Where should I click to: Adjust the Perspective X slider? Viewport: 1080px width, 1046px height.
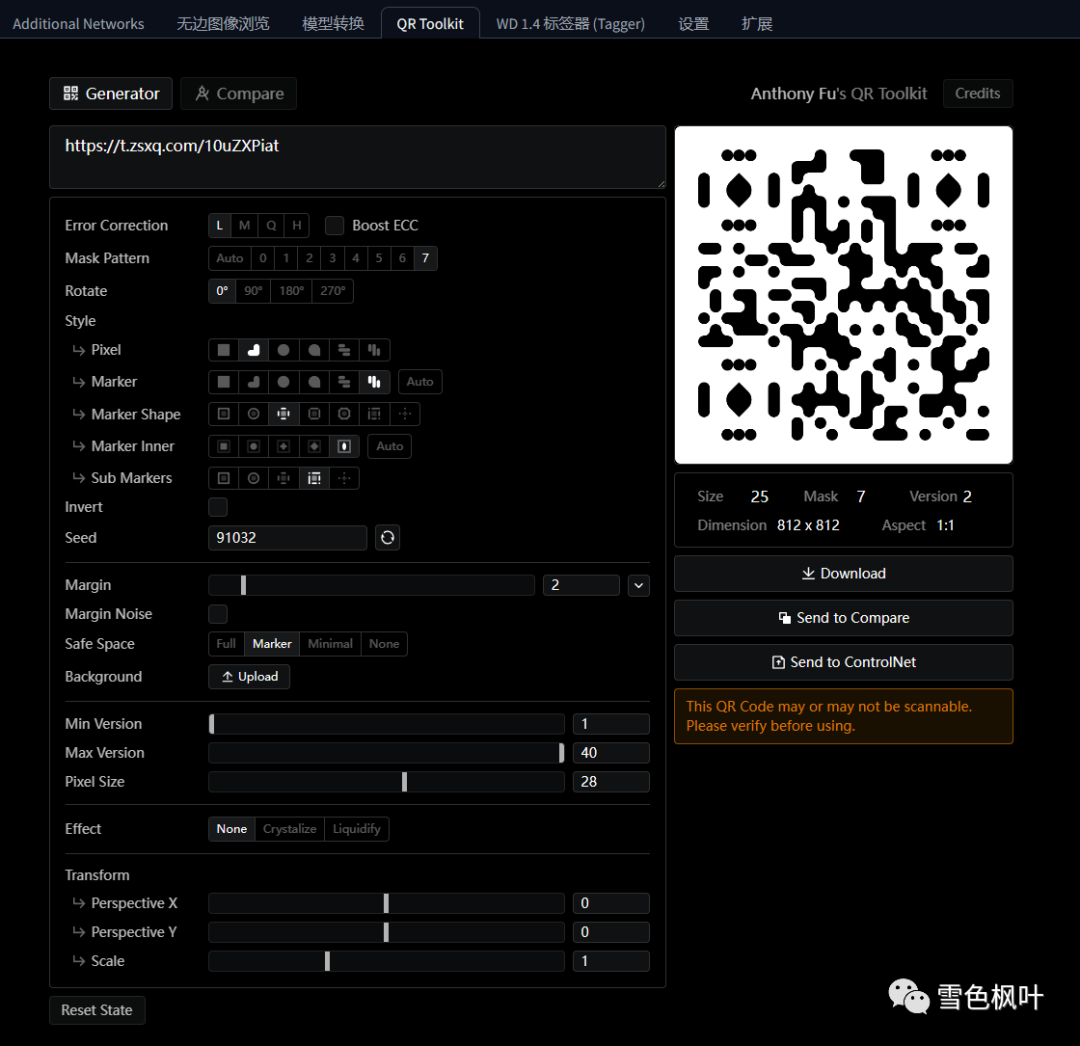click(x=386, y=903)
